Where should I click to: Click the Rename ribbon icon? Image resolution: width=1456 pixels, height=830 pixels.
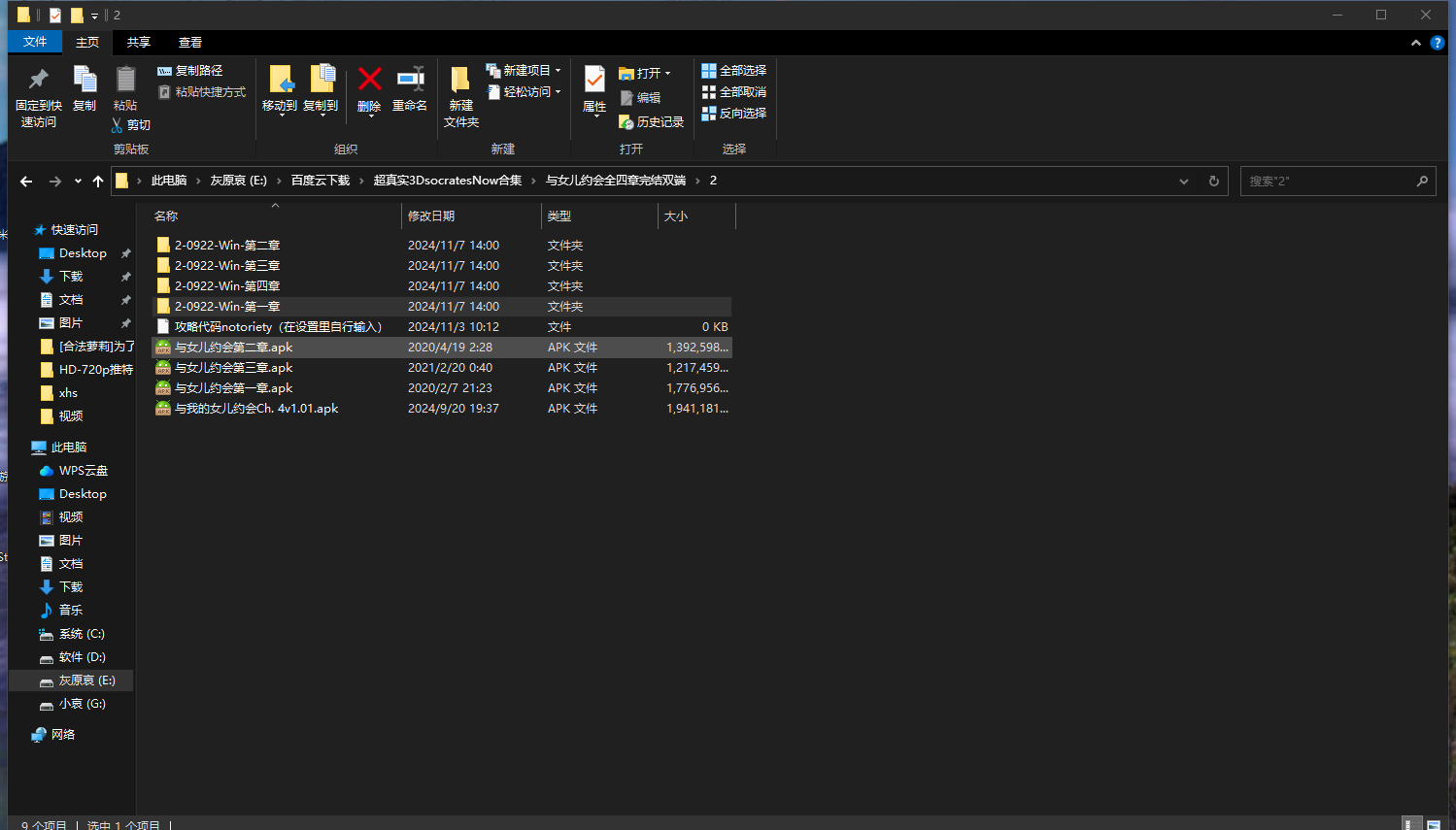click(x=410, y=79)
